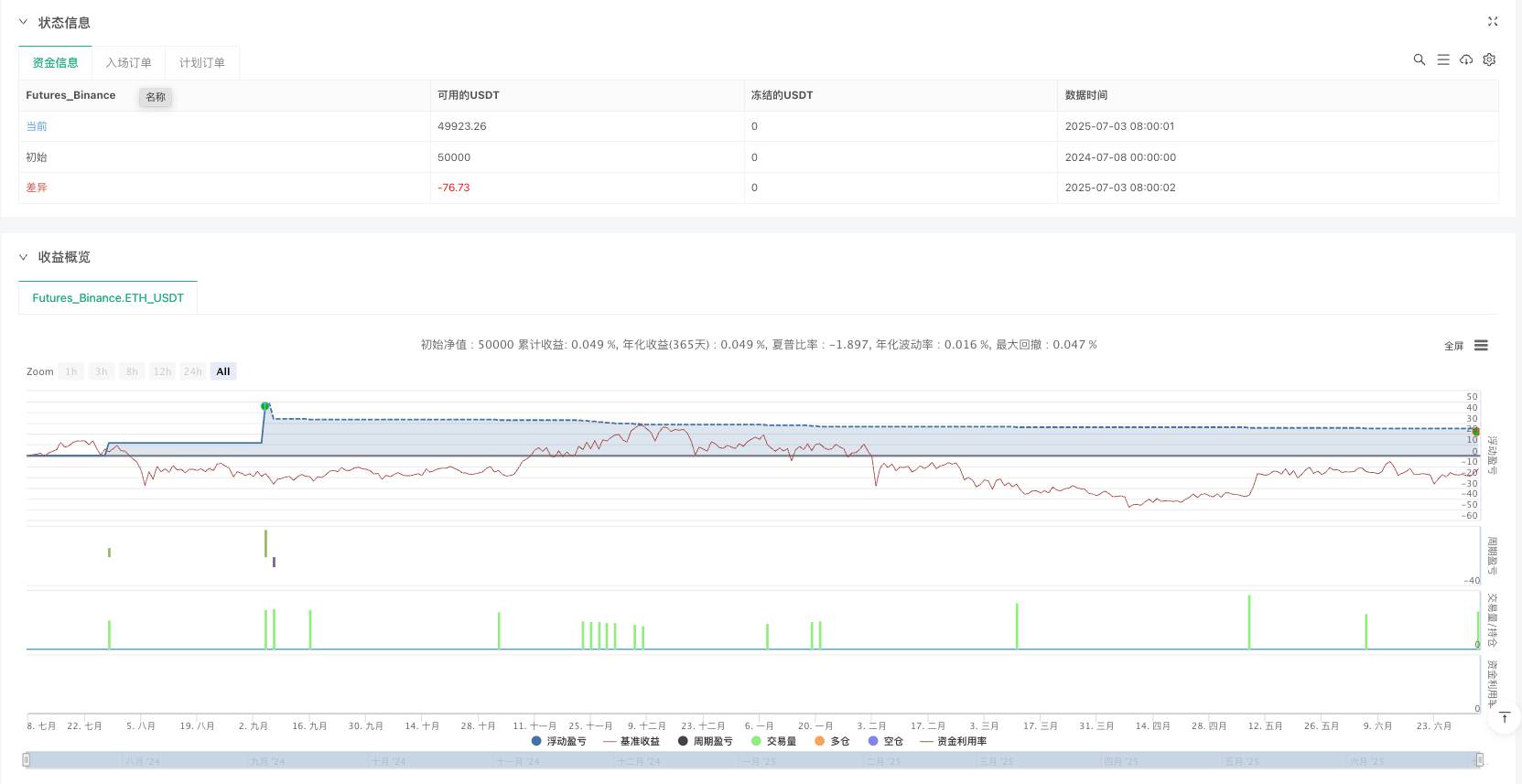
Task: Select the Futures_Binance.ETH_USDT tab
Action: click(108, 298)
